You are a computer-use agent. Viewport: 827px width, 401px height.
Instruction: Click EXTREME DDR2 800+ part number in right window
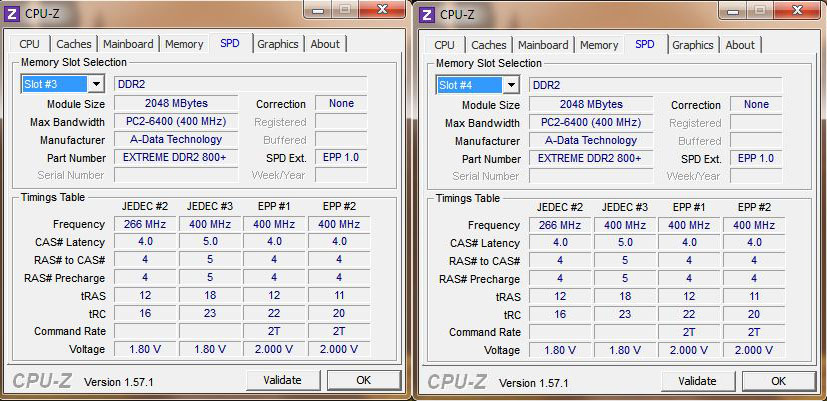pyautogui.click(x=591, y=158)
